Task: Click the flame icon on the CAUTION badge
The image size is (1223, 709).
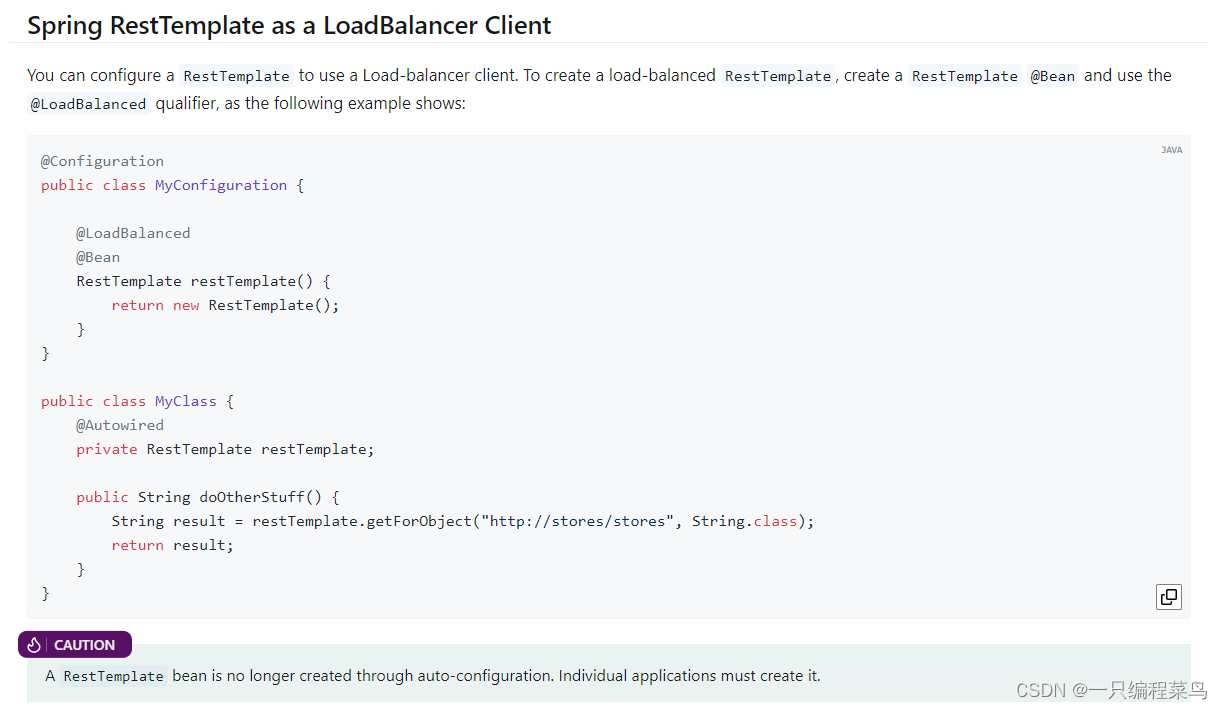Action: click(33, 644)
